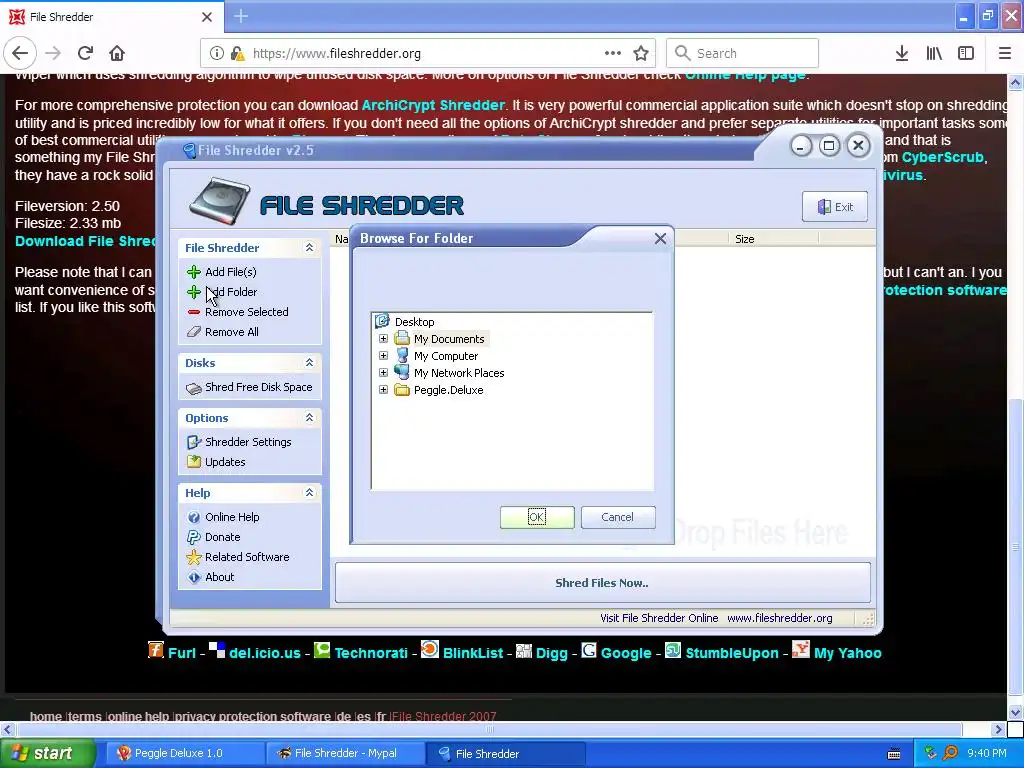Screen dimensions: 1024x768
Task: Select Desktop in folder tree
Action: (x=414, y=321)
